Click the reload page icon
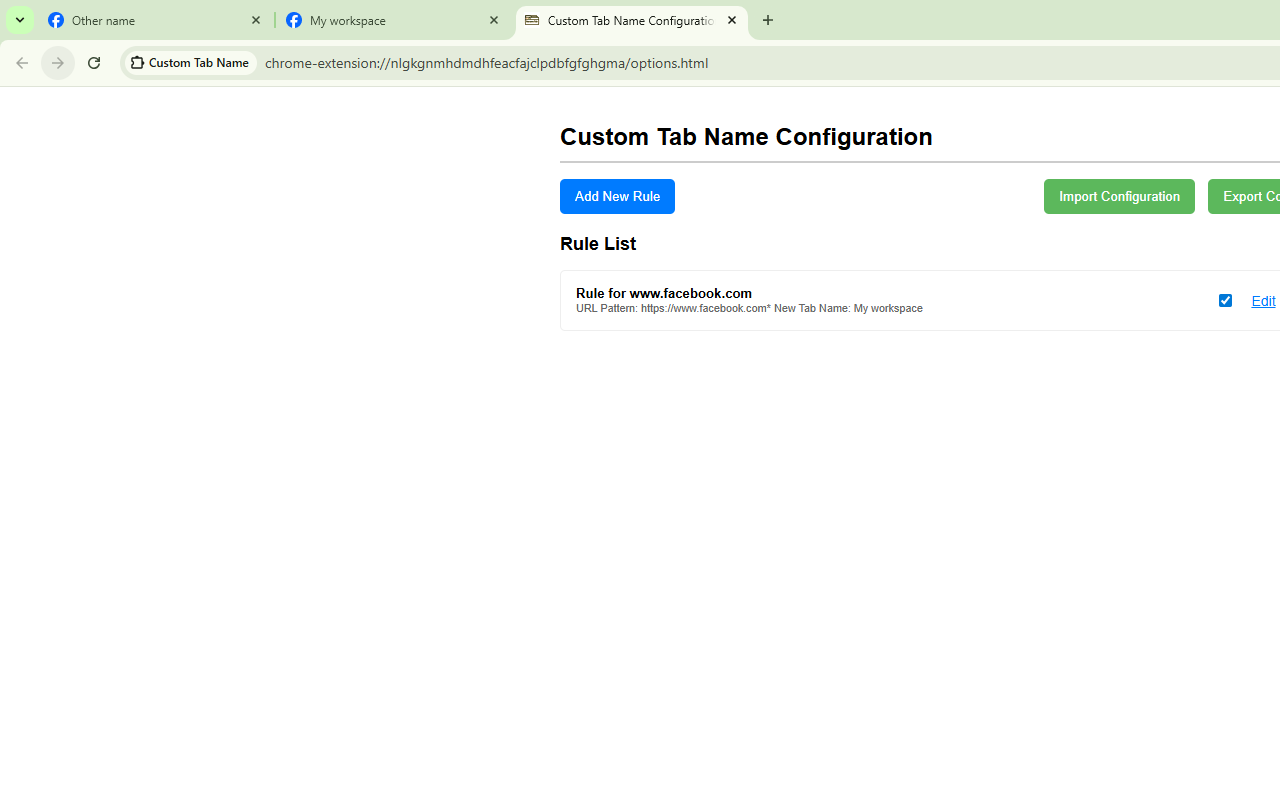This screenshot has height=800, width=1280. 93,62
